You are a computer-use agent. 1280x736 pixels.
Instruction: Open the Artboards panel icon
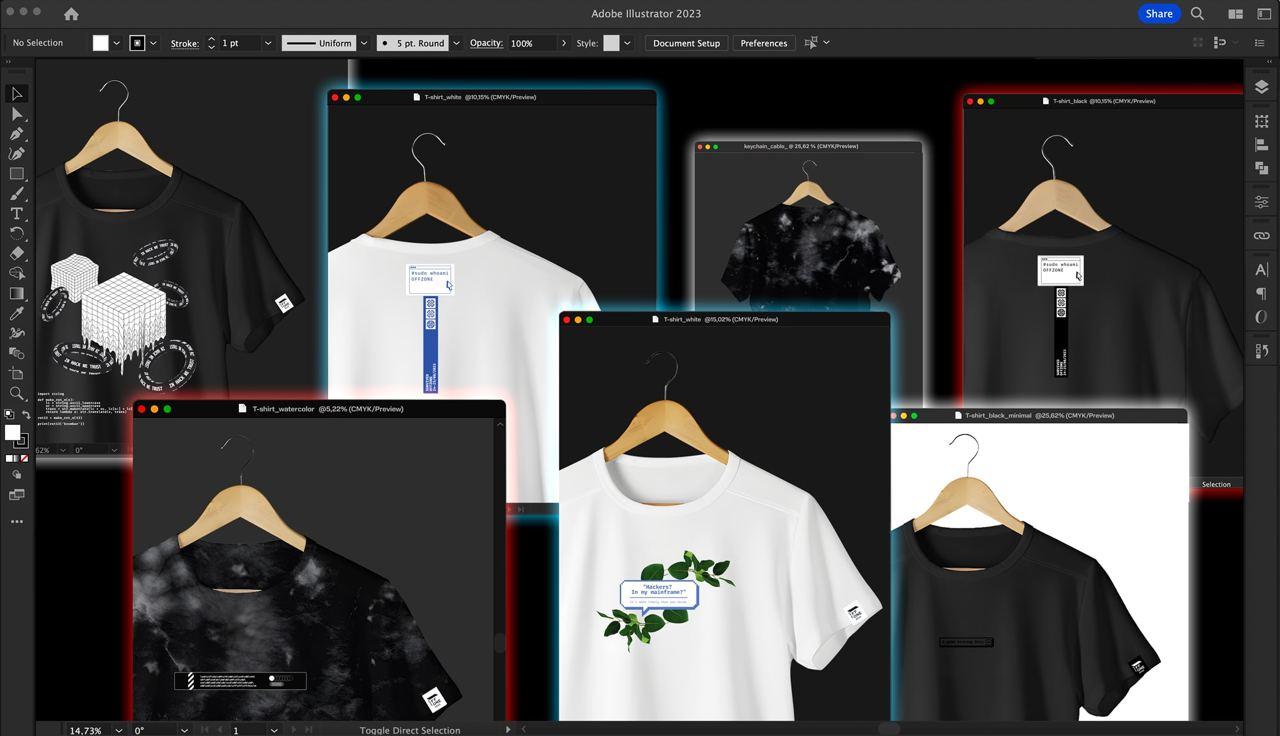(x=1261, y=121)
